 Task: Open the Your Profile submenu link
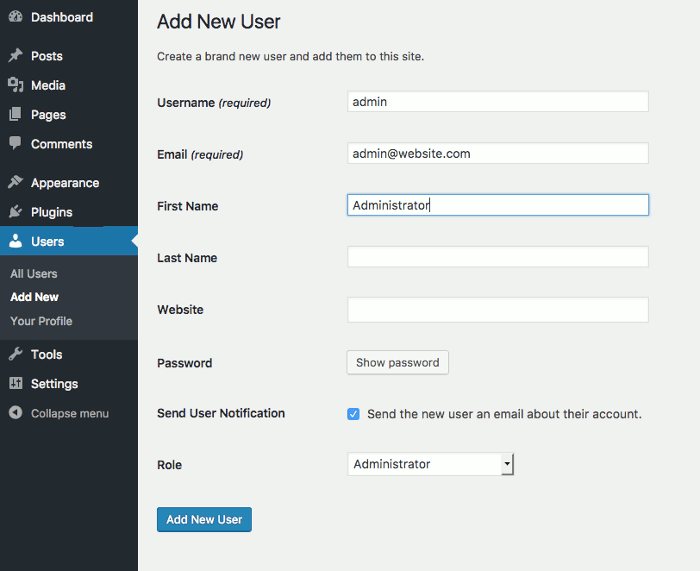point(41,321)
